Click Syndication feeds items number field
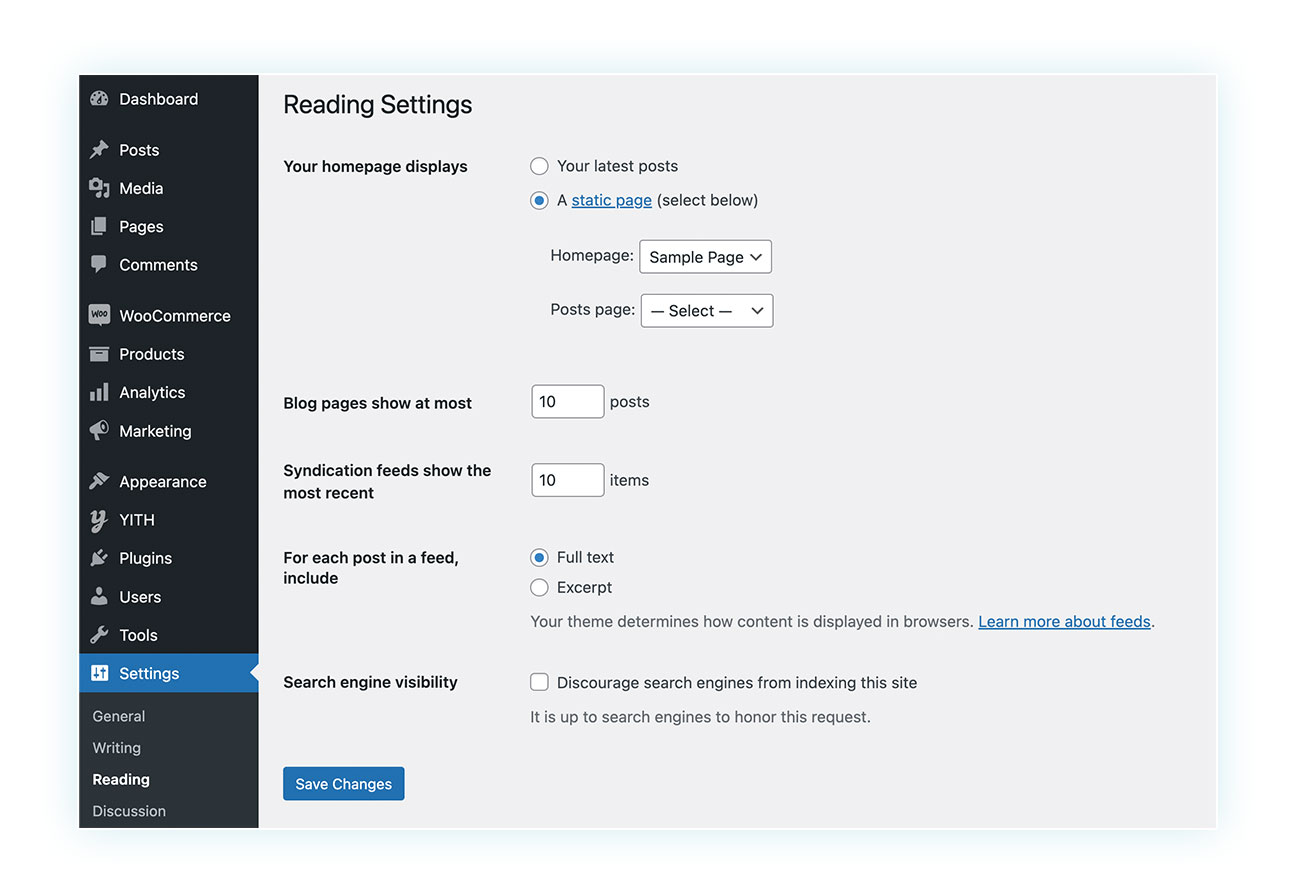This screenshot has height=891, width=1300. tap(568, 480)
